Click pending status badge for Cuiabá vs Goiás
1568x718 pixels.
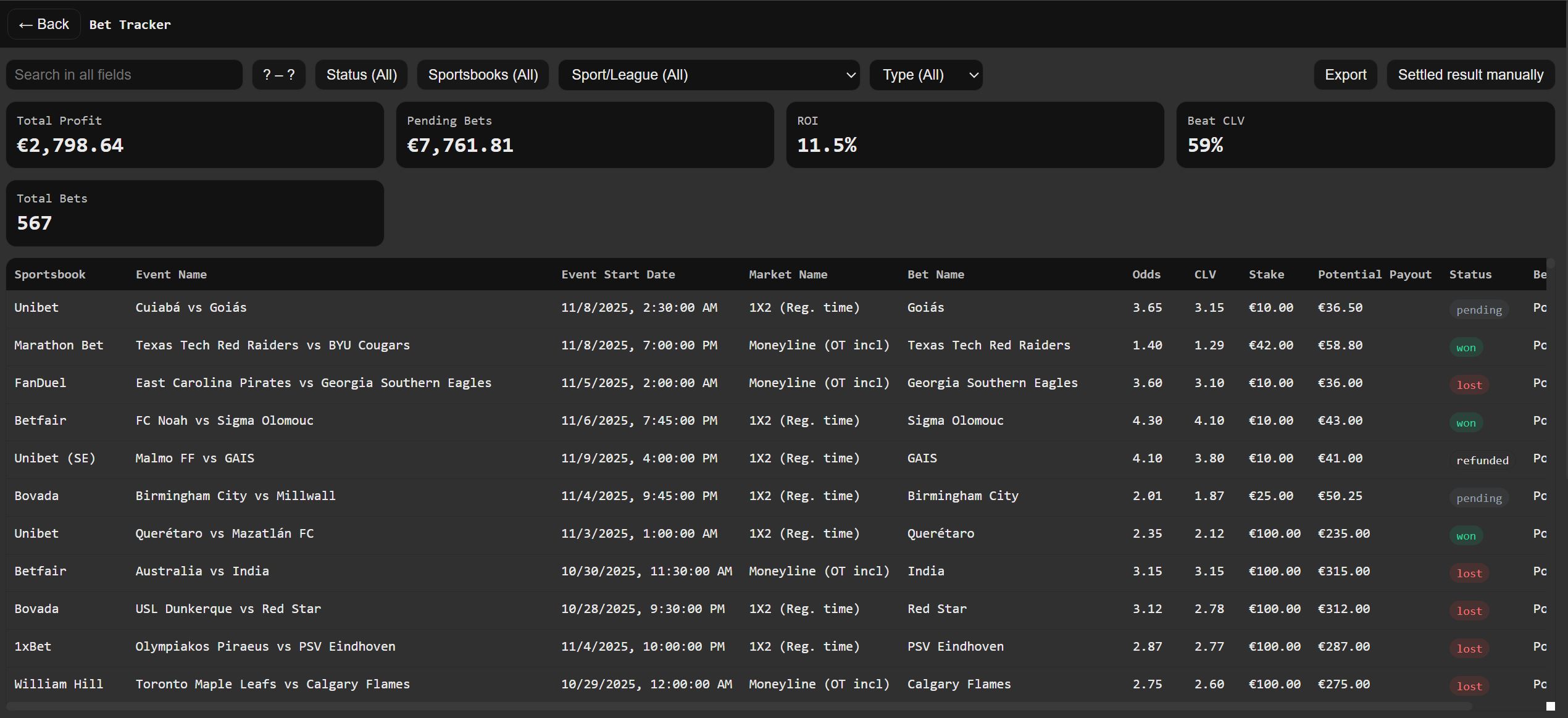(x=1478, y=310)
